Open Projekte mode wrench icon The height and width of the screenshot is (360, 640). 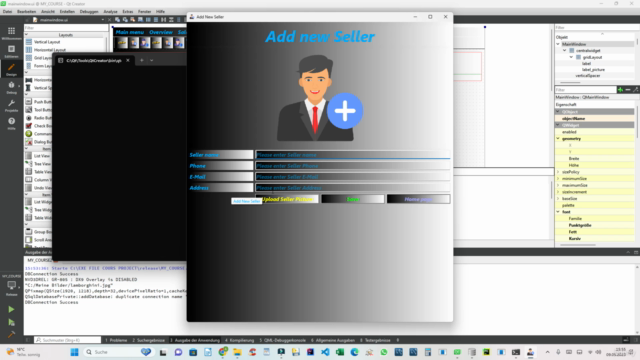pos(11,105)
